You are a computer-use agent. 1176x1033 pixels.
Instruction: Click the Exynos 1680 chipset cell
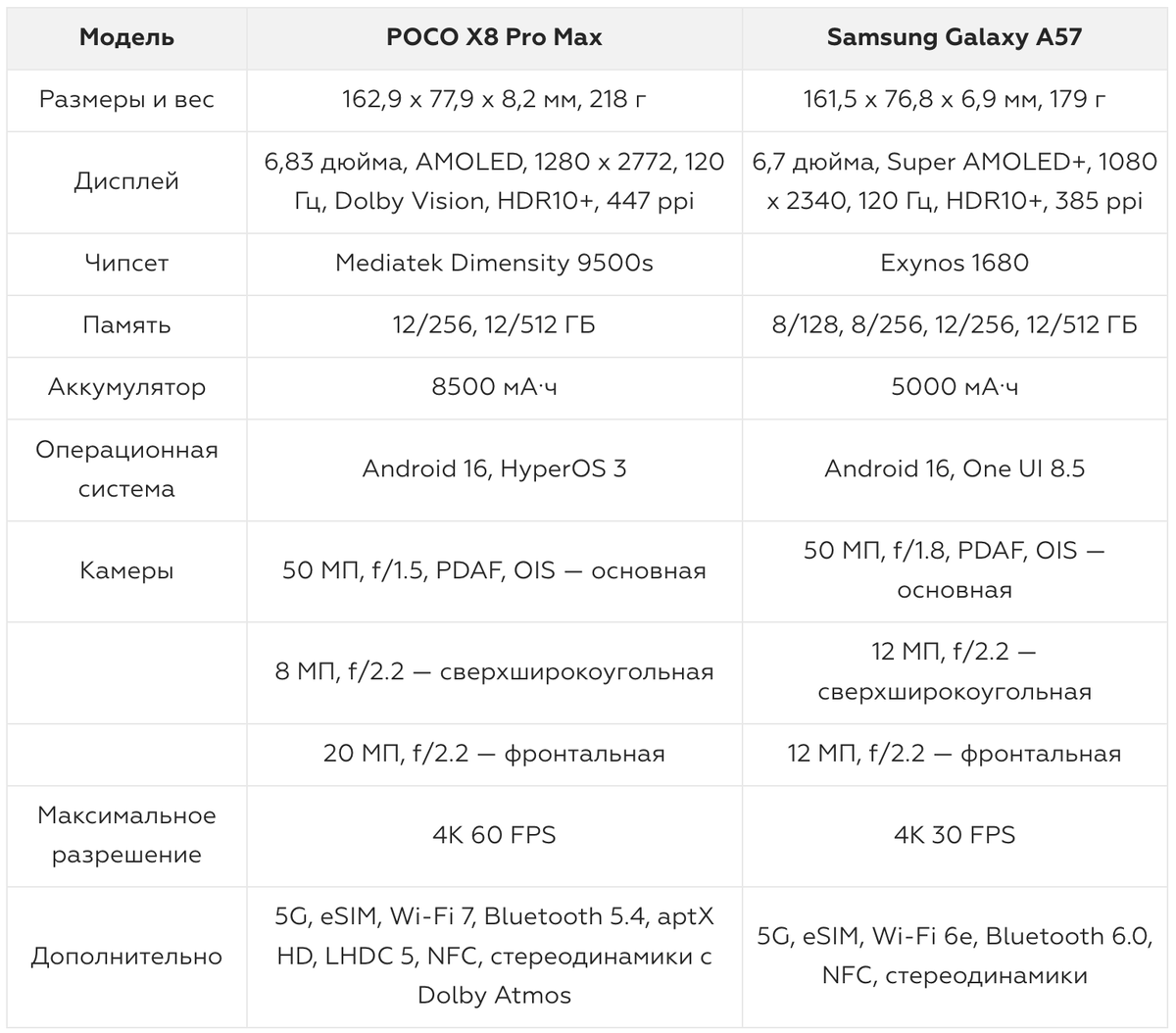click(x=955, y=264)
